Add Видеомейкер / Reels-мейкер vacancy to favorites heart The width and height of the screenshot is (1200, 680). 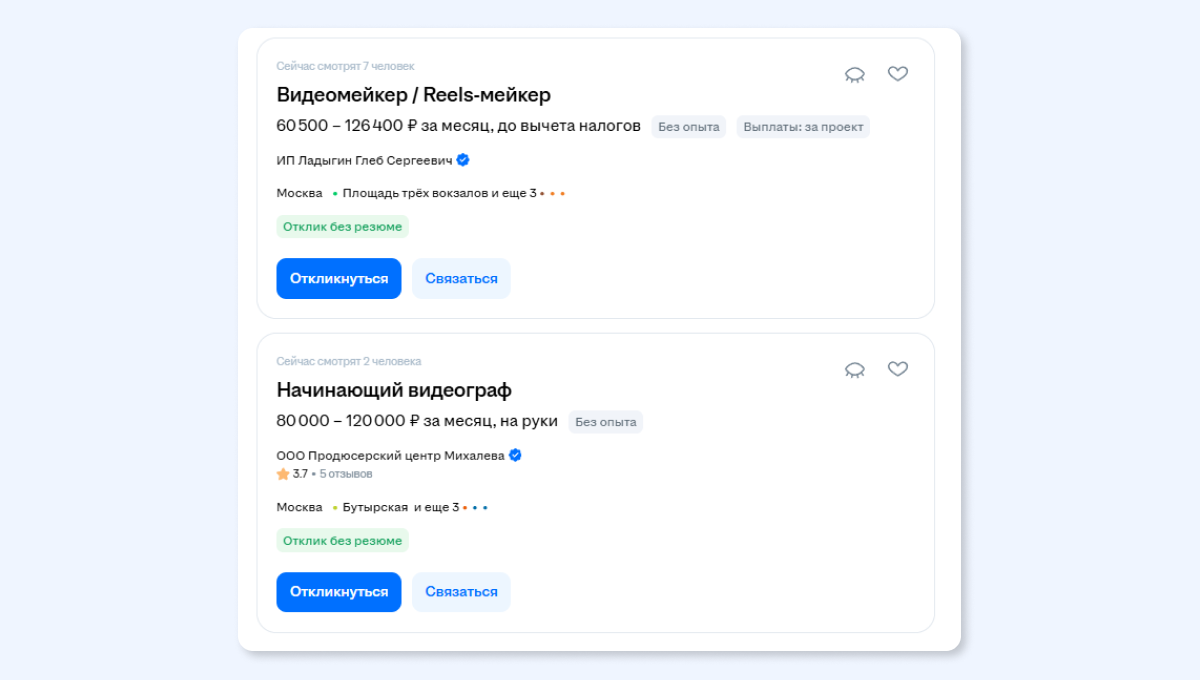click(x=898, y=73)
